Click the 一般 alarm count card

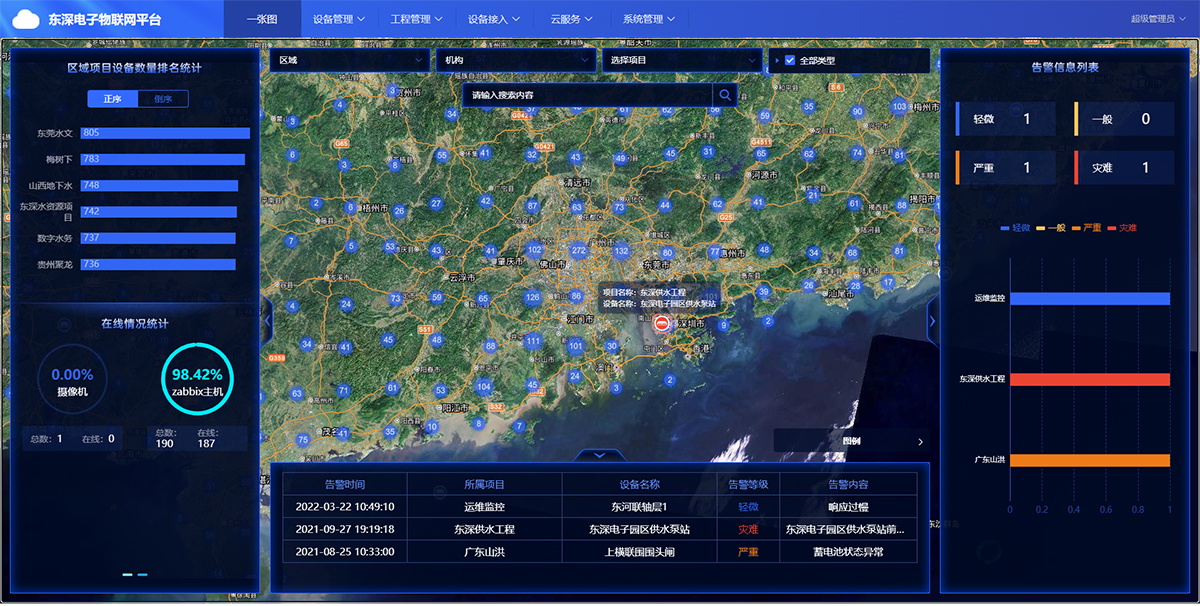(x=1124, y=119)
